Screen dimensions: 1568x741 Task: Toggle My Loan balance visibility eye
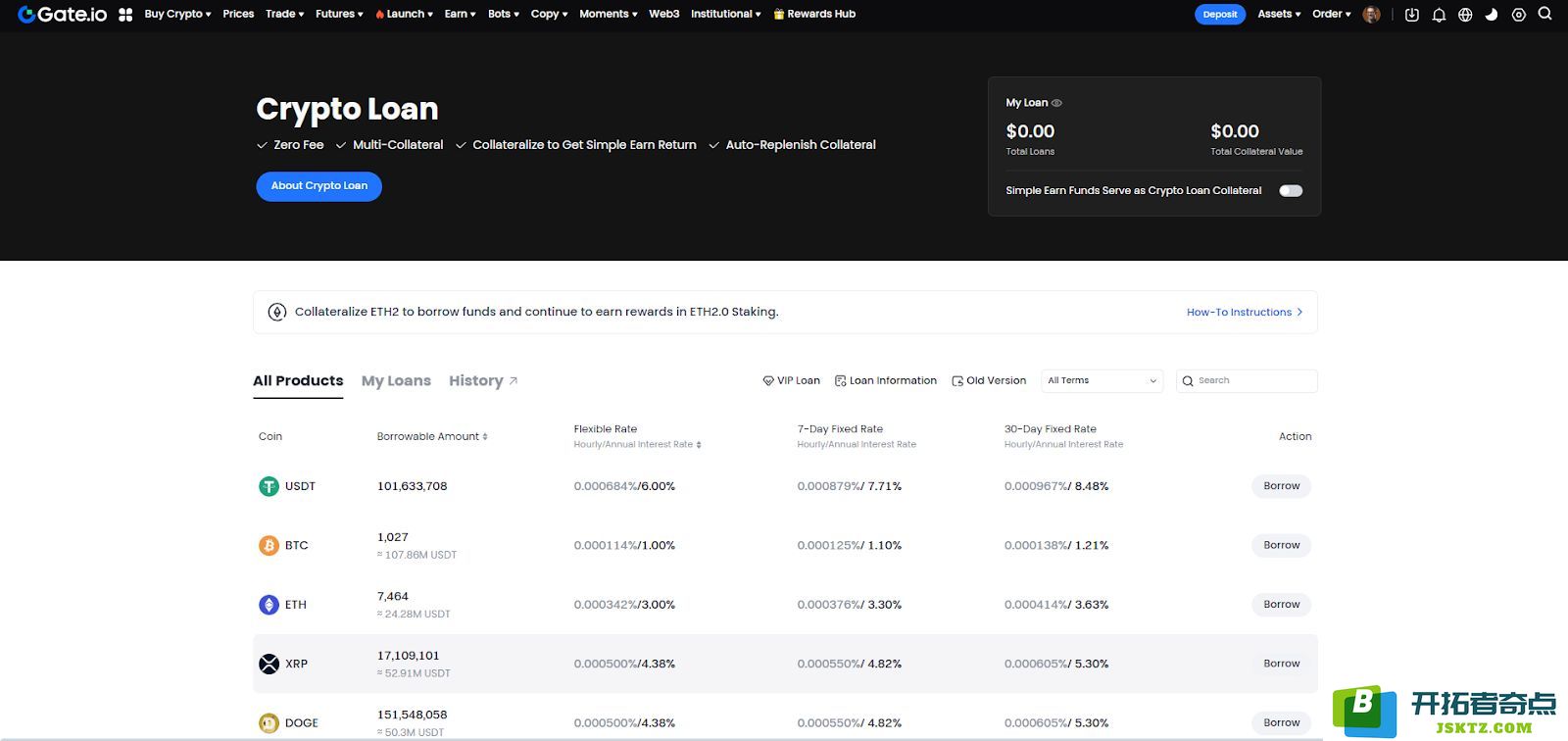click(1056, 103)
